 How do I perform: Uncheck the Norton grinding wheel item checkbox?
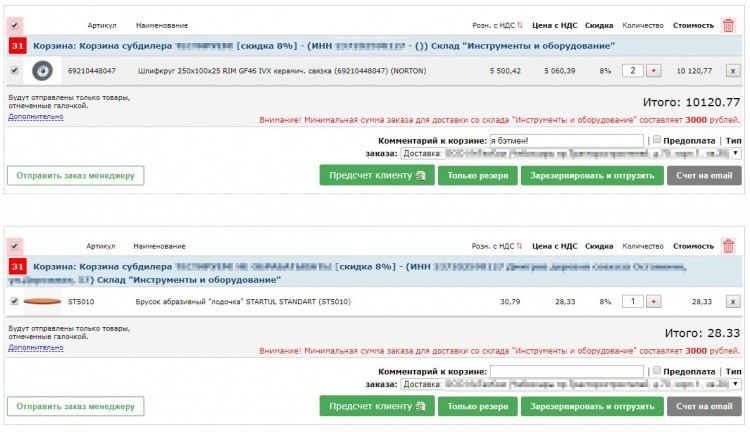(x=14, y=70)
